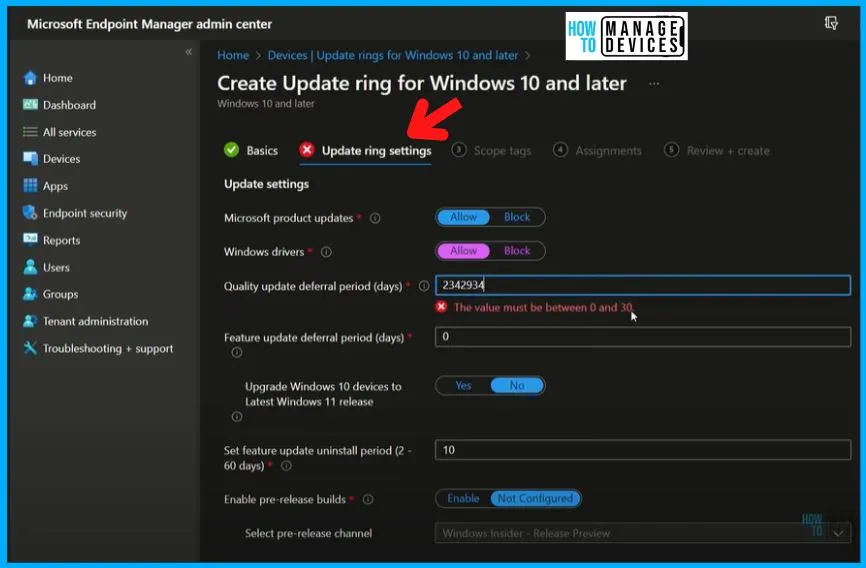This screenshot has height=568, width=866.
Task: Click the Groups icon in sidebar
Action: click(30, 294)
